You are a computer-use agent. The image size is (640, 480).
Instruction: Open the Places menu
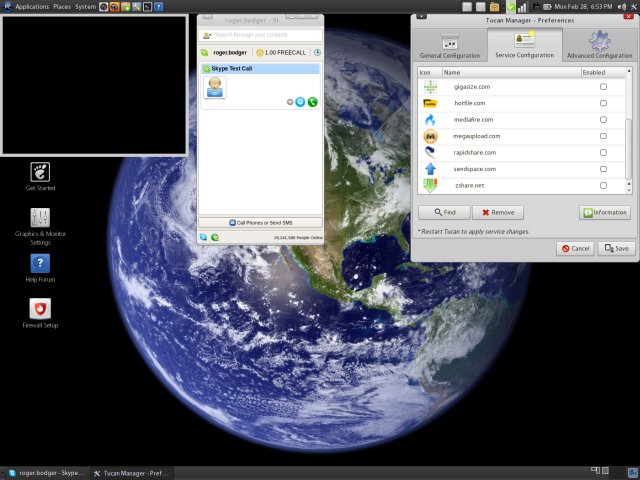click(62, 7)
